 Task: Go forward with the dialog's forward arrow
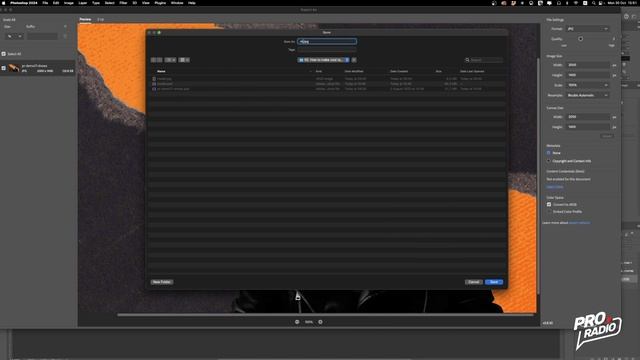(160, 60)
